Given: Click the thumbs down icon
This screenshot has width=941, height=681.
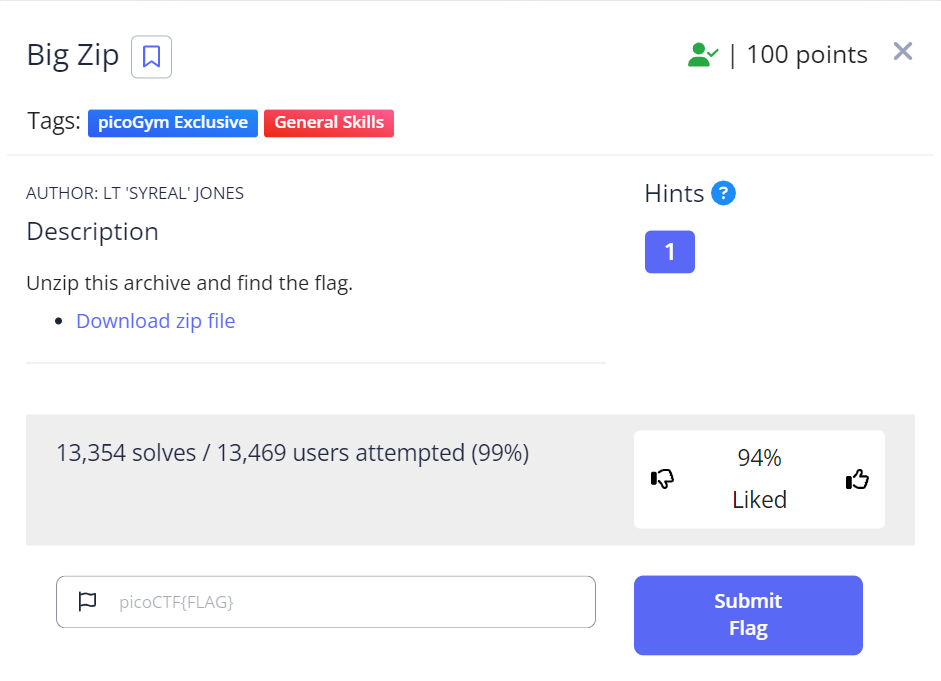Looking at the screenshot, I should [662, 479].
